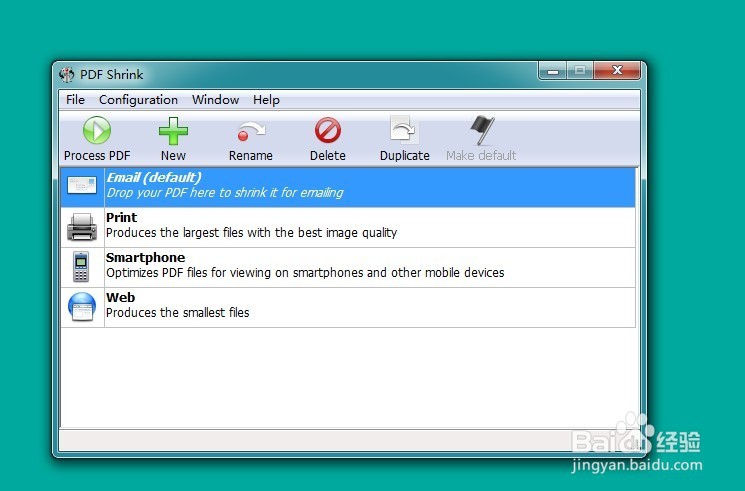
Task: Click the 'Process PDF' toolbar label
Action: pos(97,155)
